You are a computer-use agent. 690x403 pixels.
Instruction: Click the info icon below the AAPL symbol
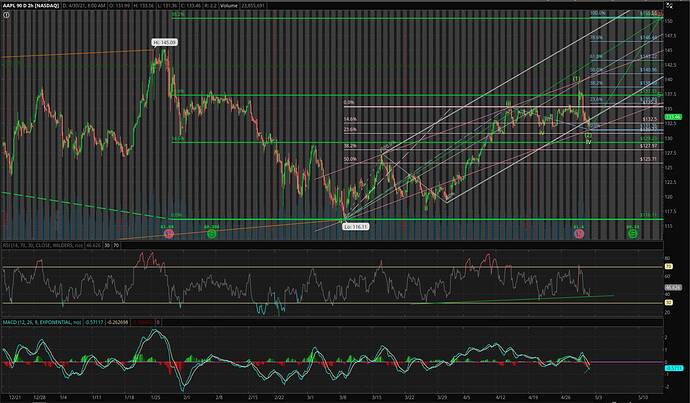click(5, 15)
